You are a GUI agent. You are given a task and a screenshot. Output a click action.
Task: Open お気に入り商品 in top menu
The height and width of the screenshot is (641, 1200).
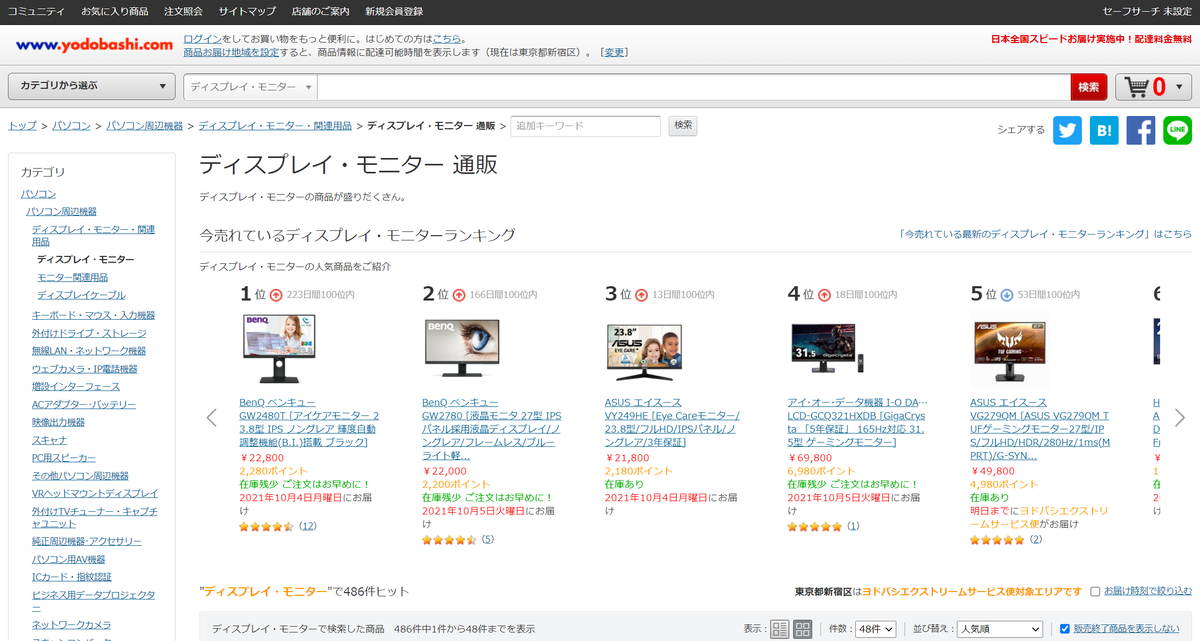[115, 11]
